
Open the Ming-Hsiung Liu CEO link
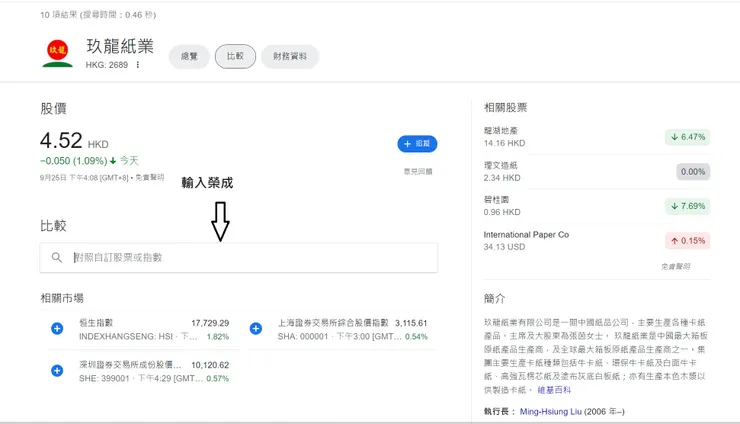[x=550, y=412]
